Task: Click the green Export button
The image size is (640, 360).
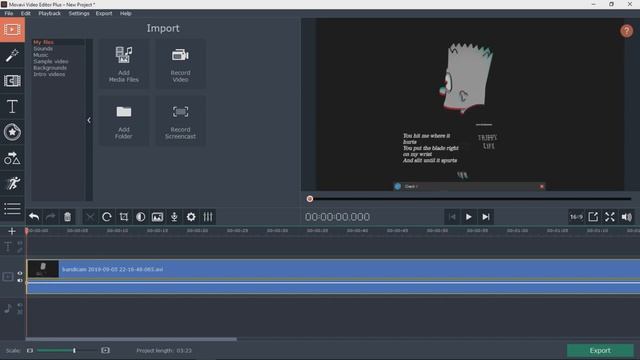Action: (600, 350)
